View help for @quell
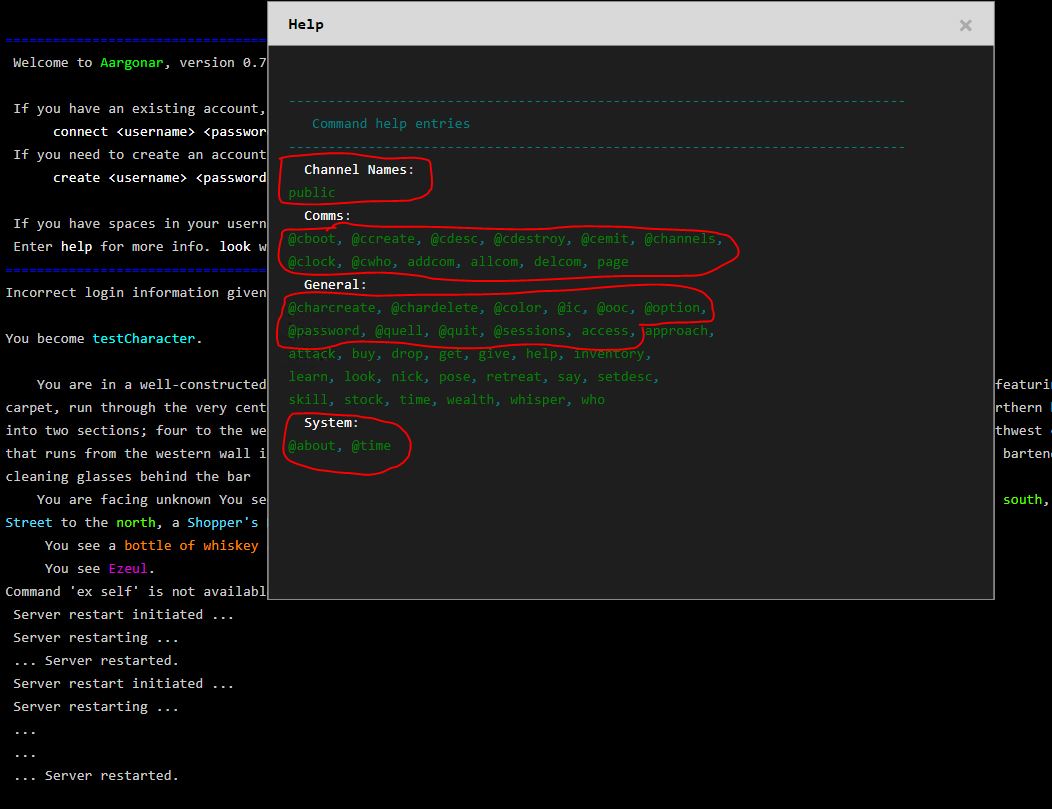Viewport: 1052px width, 809px height. point(399,331)
